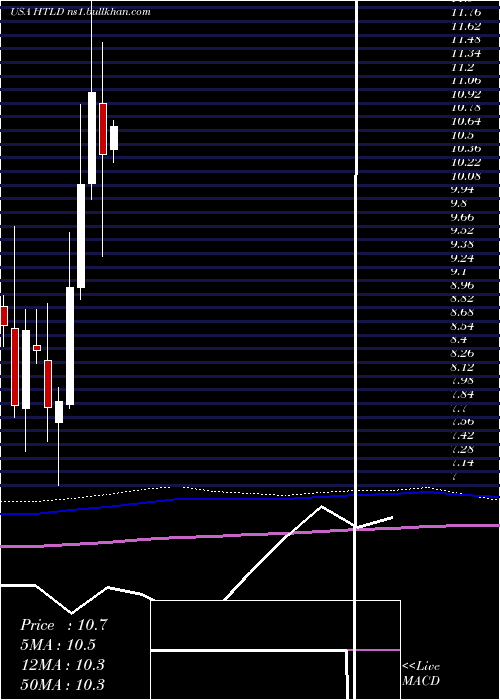Screen dimensions: 500x700
Task: Select the 10.64 price level label
Action: 466,121
